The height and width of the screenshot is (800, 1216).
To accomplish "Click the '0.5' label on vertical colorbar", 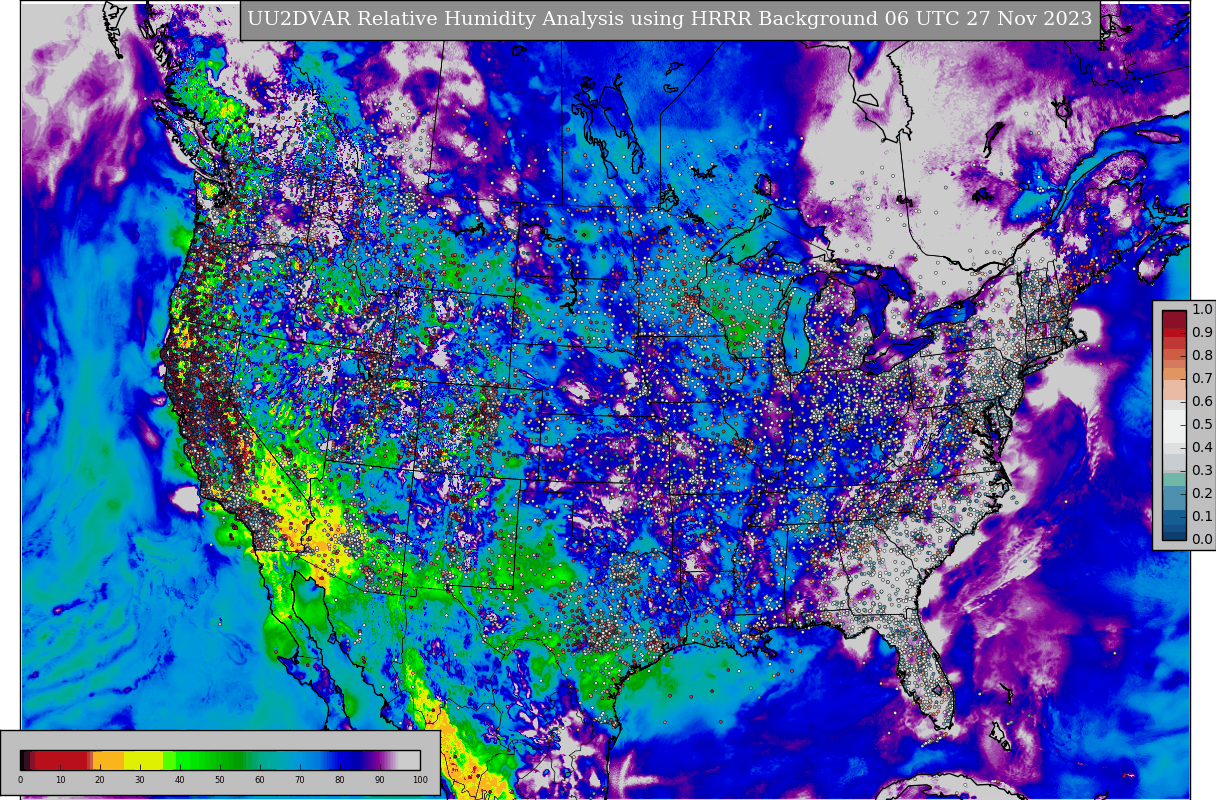I will coord(1201,424).
